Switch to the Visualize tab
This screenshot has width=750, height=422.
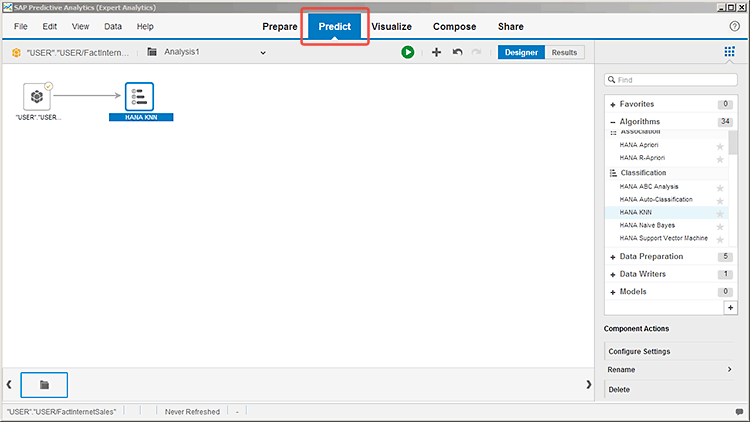coord(392,27)
